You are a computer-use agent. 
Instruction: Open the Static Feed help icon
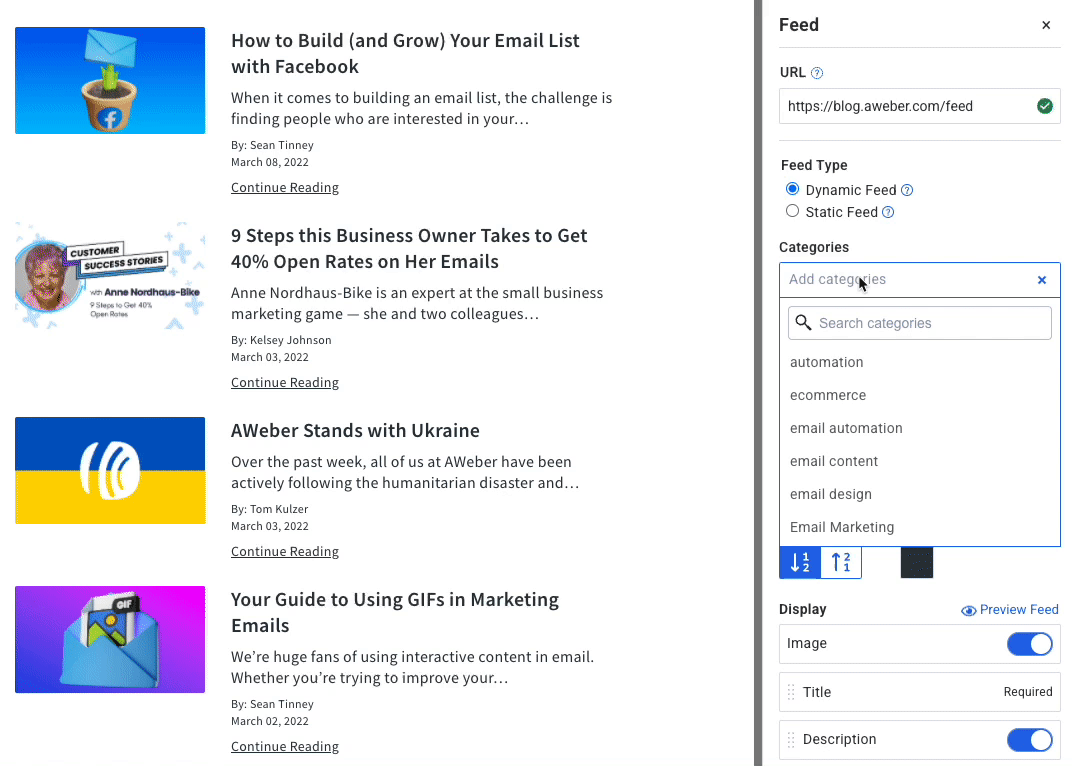coord(887,212)
